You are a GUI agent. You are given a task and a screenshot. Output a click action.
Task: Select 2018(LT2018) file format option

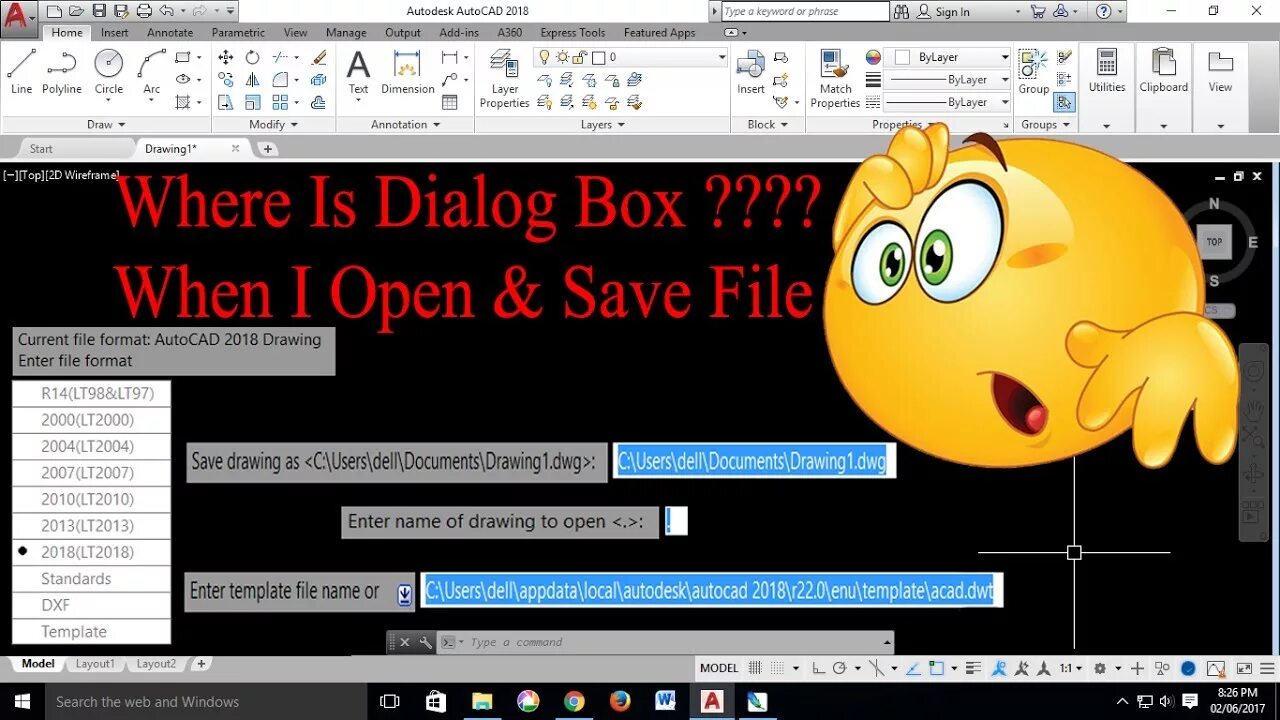click(91, 552)
